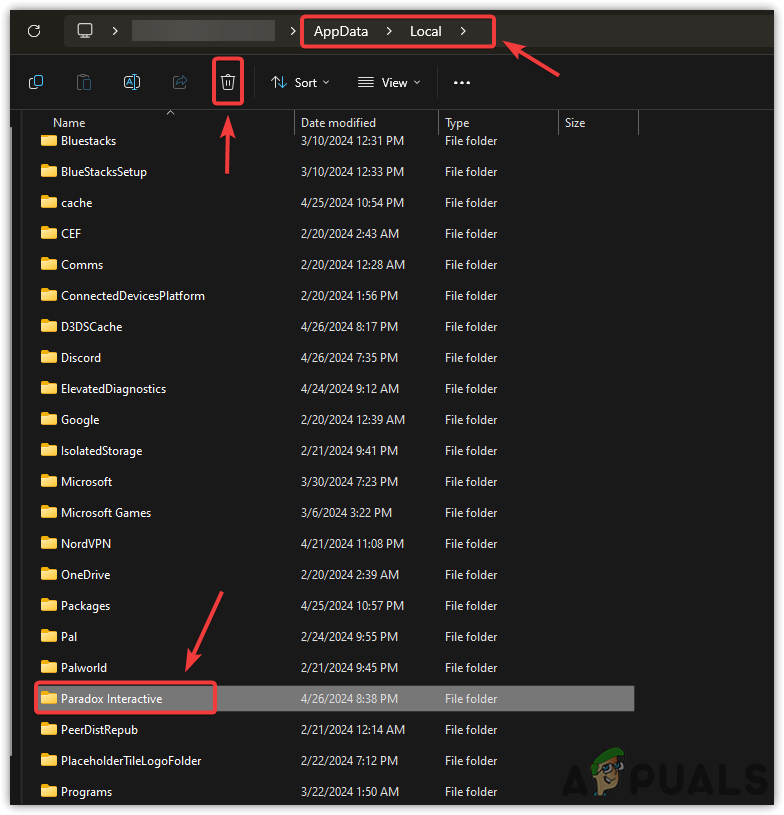Select the Pal folder name
784x815 pixels.
69,637
